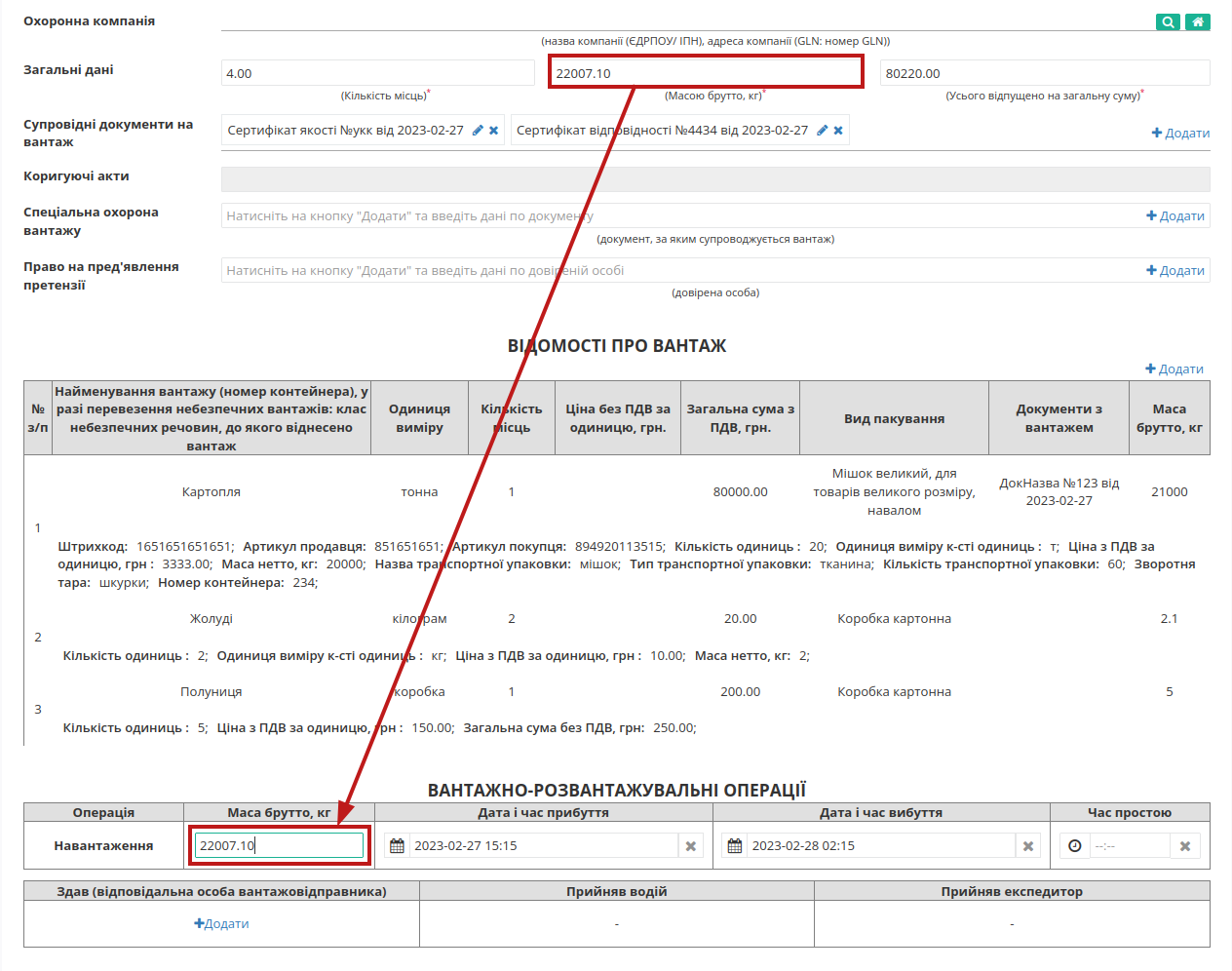Click the total amount field 80220.00

click(1045, 73)
